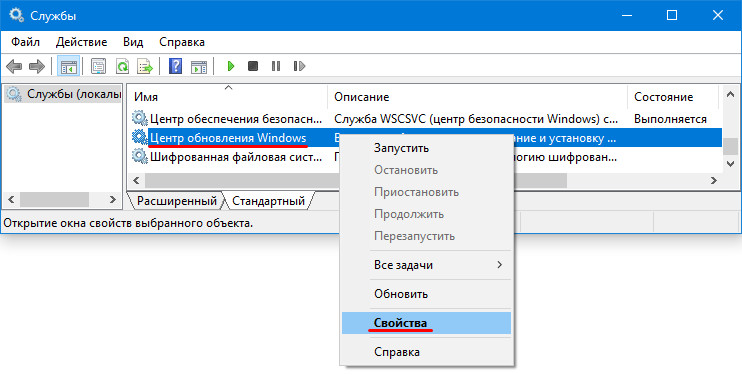Click gear icon of Центр обеспечения безопасности

139,118
